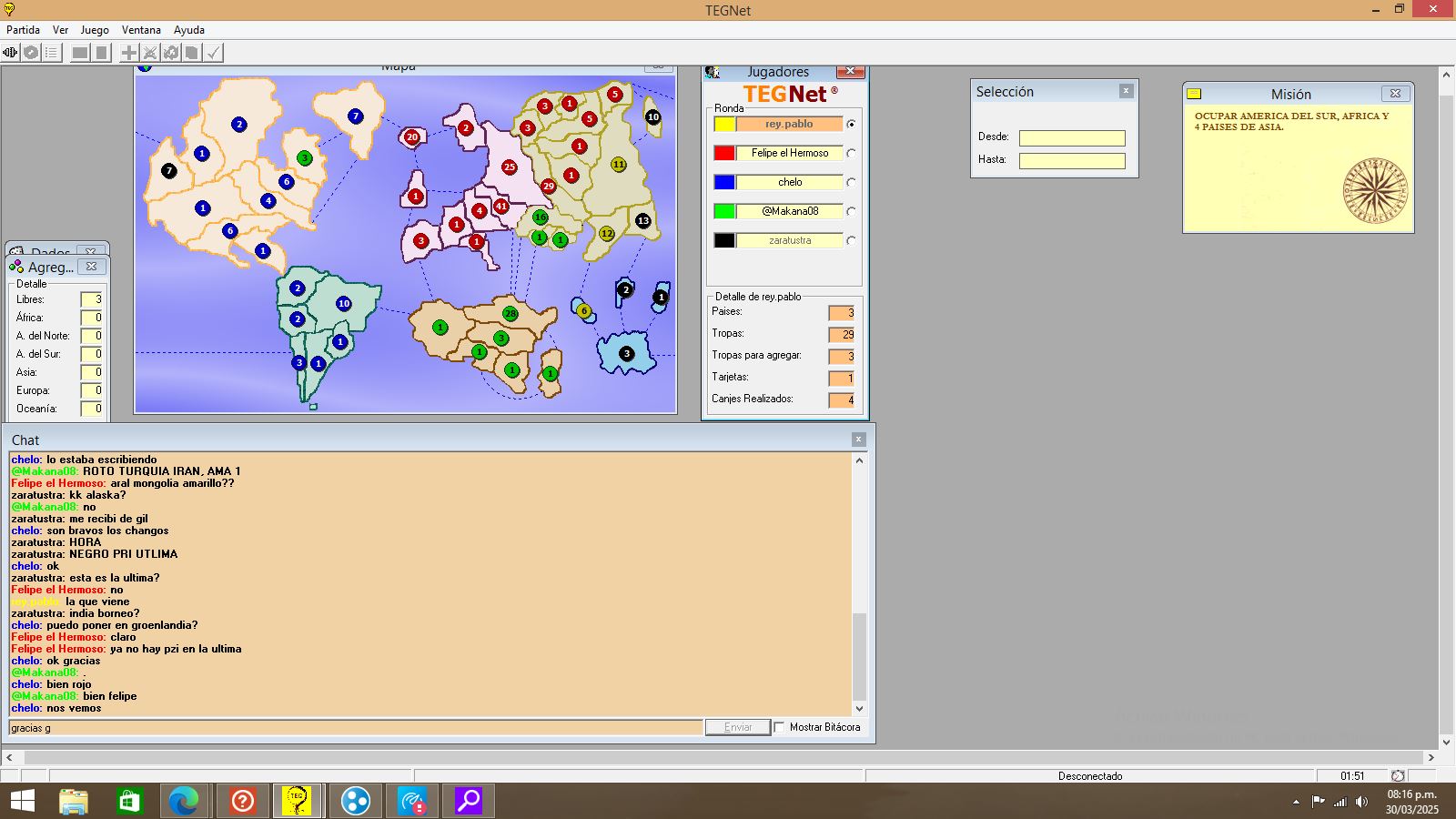Viewport: 1456px width, 819px height.
Task: Click the volume icon in system tray
Action: pyautogui.click(x=1361, y=802)
